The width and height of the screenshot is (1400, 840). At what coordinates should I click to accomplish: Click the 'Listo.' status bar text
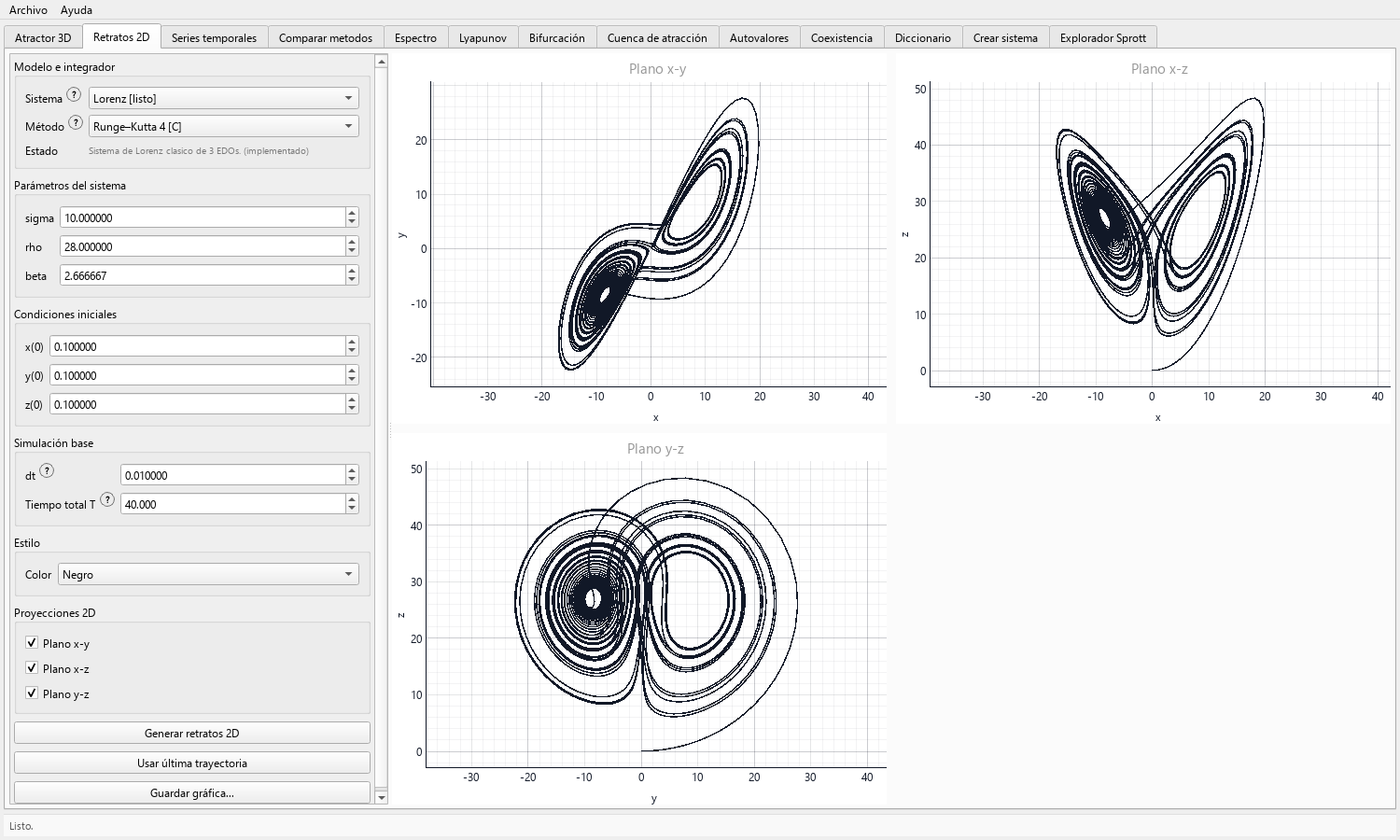point(21,826)
